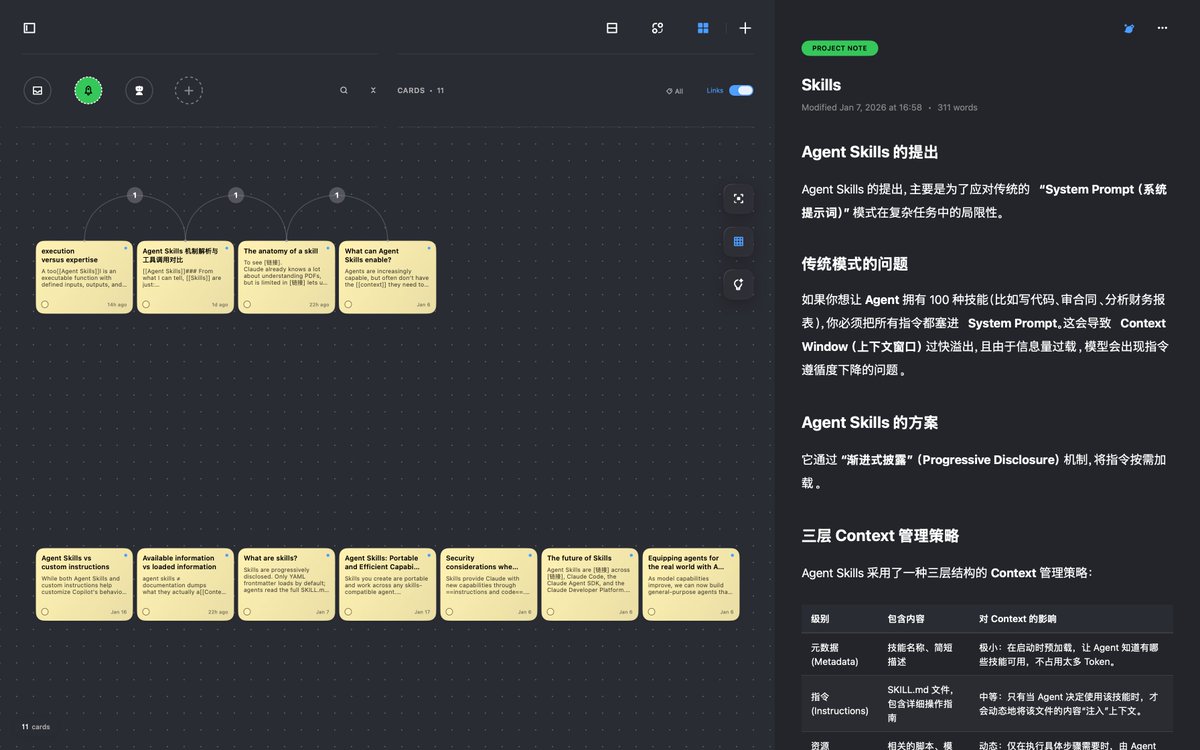Viewport: 1200px width, 750px height.
Task: Check the circle on 'Security considerations' card
Action: click(449, 611)
